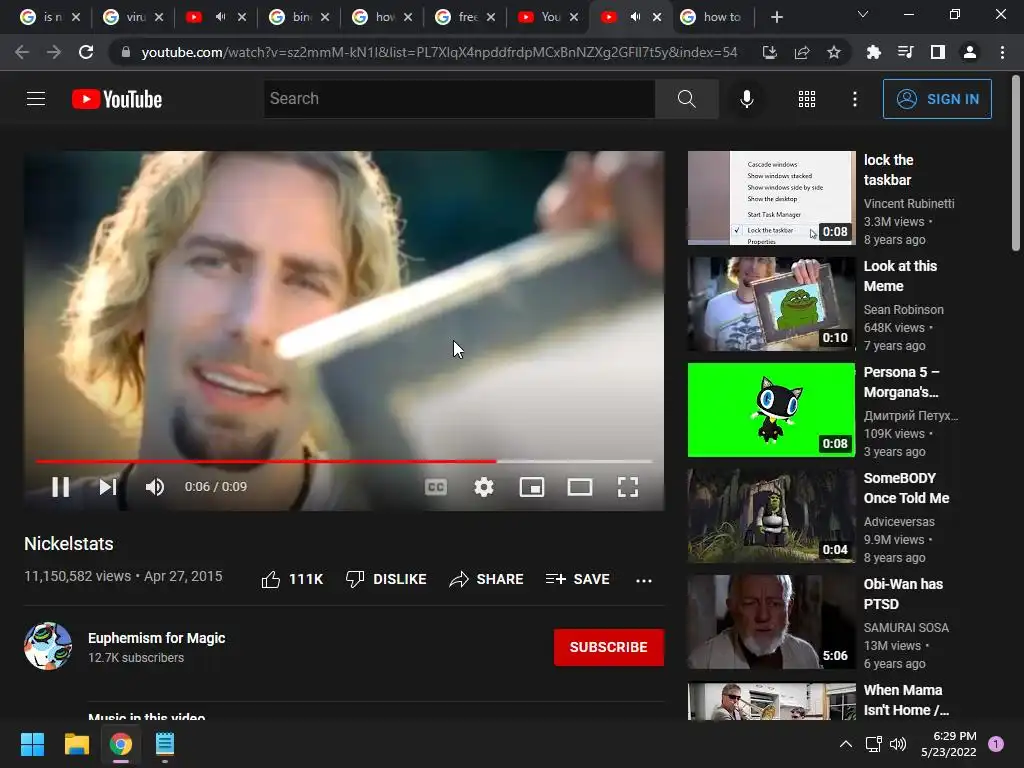Dislike the video

(386, 579)
